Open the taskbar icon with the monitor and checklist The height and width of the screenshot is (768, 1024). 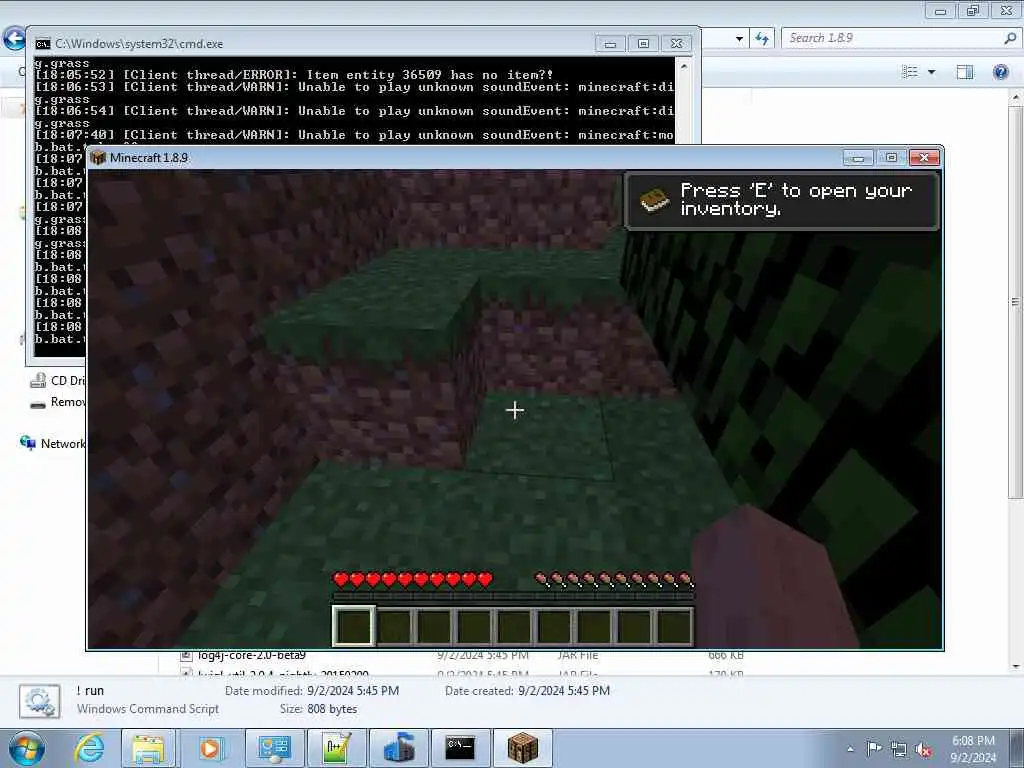[274, 748]
